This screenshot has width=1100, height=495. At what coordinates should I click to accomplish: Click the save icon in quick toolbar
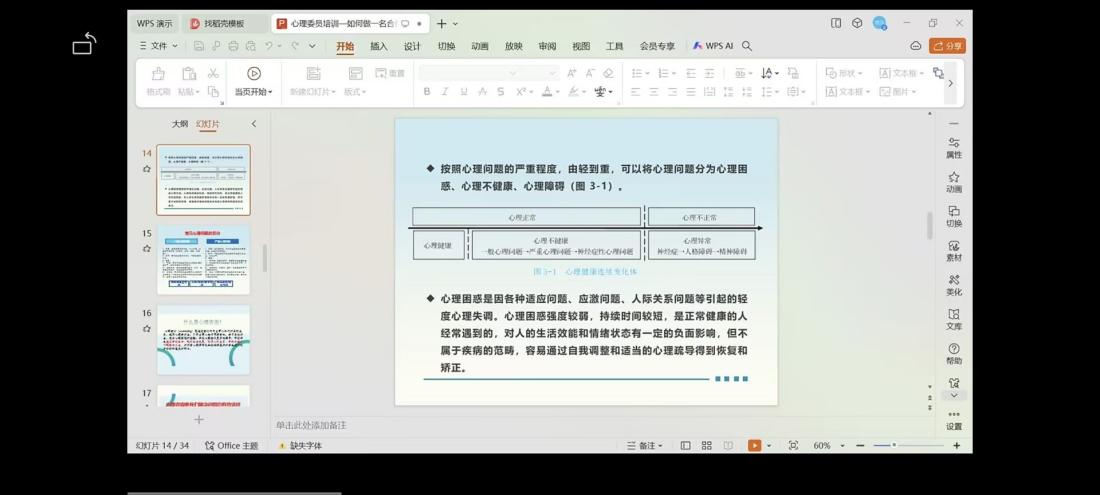[199, 46]
